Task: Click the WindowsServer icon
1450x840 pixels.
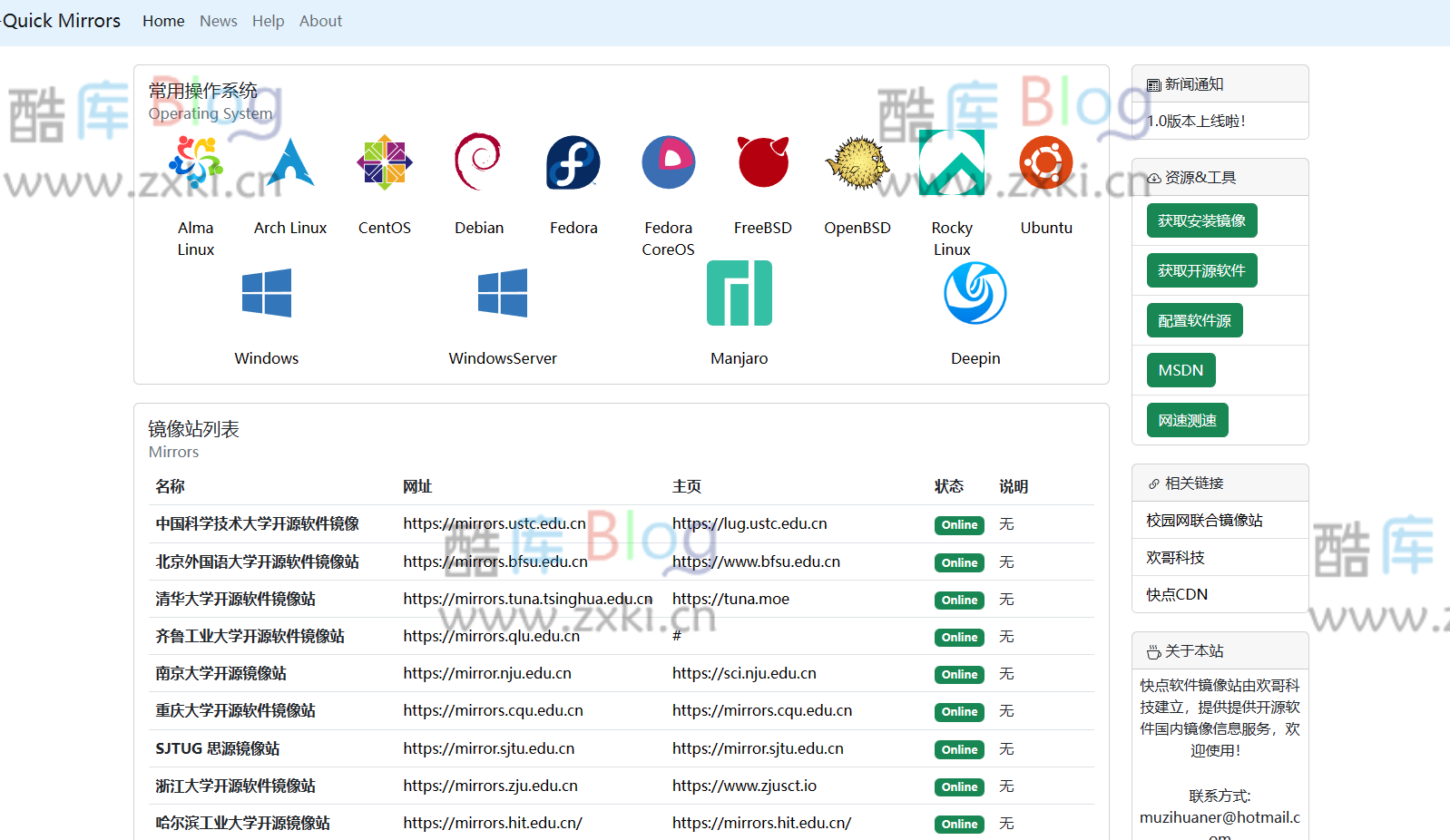Action: (x=503, y=293)
